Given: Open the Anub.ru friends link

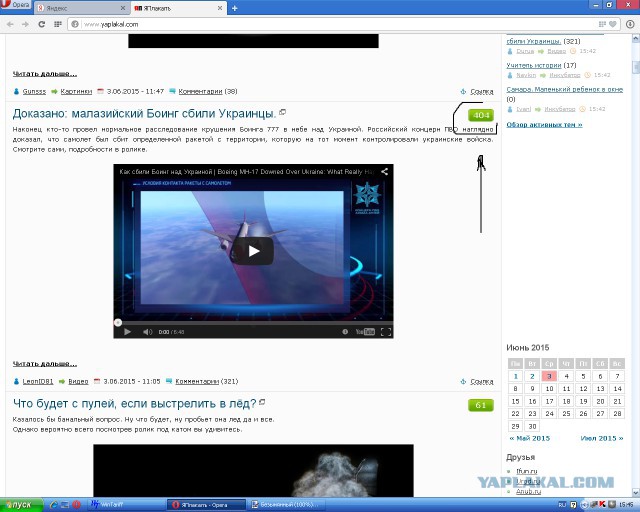Looking at the screenshot, I should tap(528, 492).
